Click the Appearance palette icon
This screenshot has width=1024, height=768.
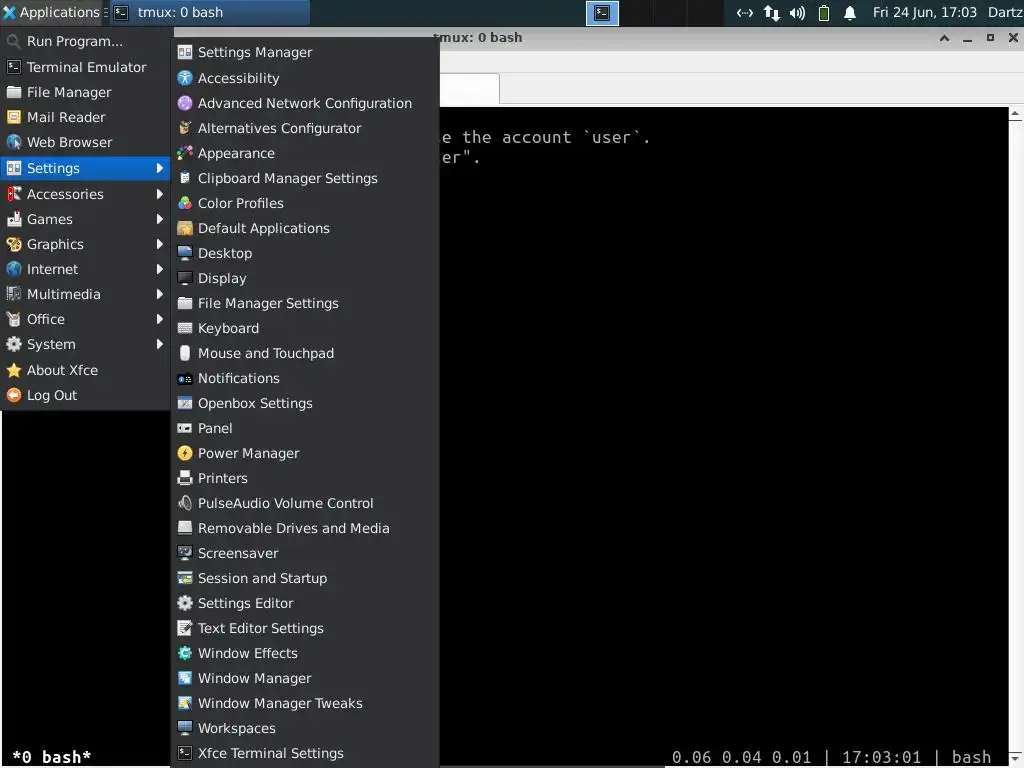[185, 153]
